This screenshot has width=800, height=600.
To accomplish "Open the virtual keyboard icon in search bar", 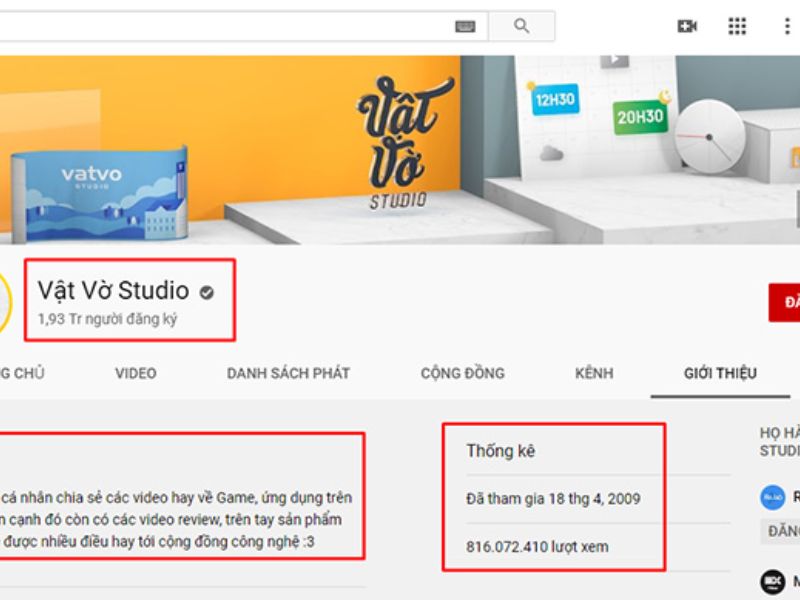I will coord(464,26).
